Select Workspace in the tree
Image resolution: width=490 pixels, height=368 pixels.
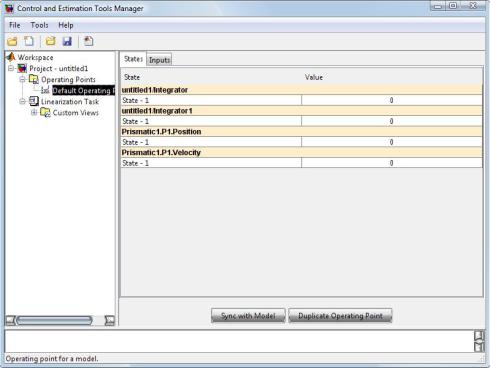pyautogui.click(x=35, y=57)
